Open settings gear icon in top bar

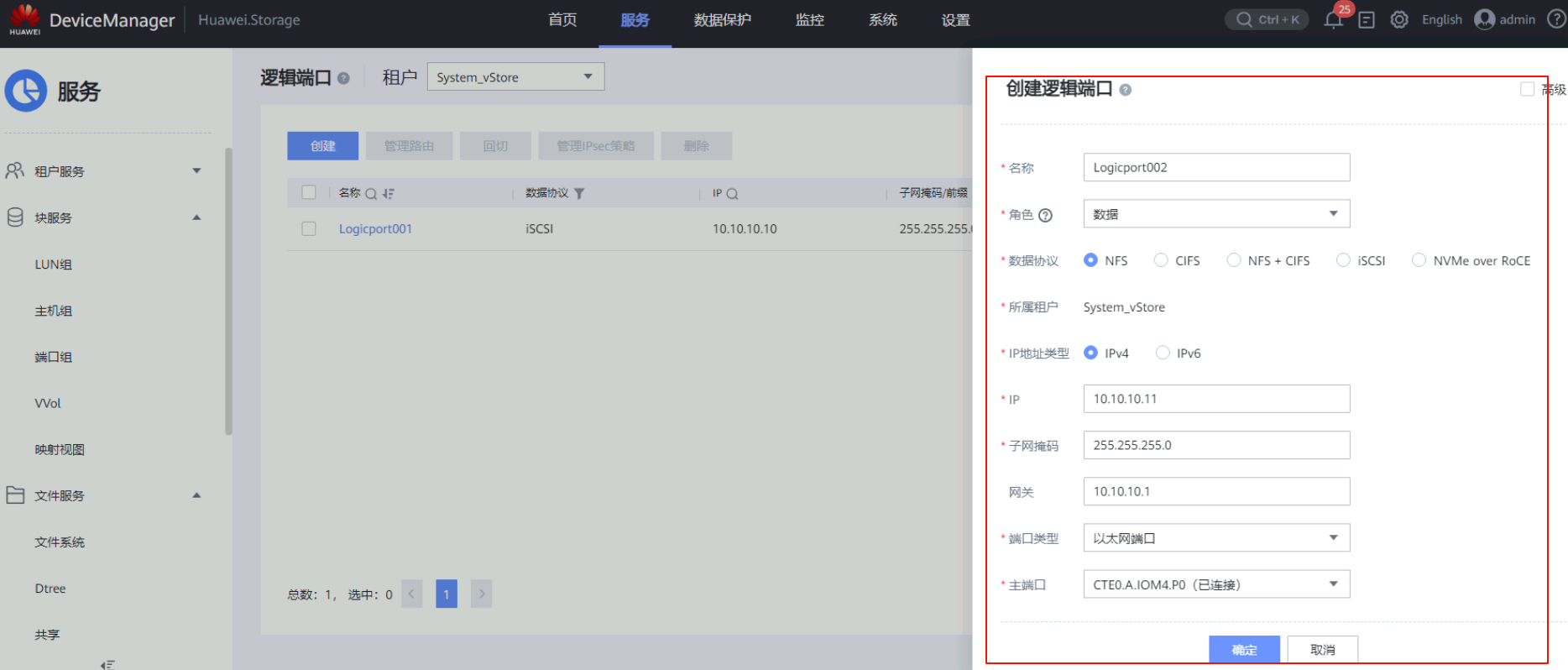[x=1399, y=20]
